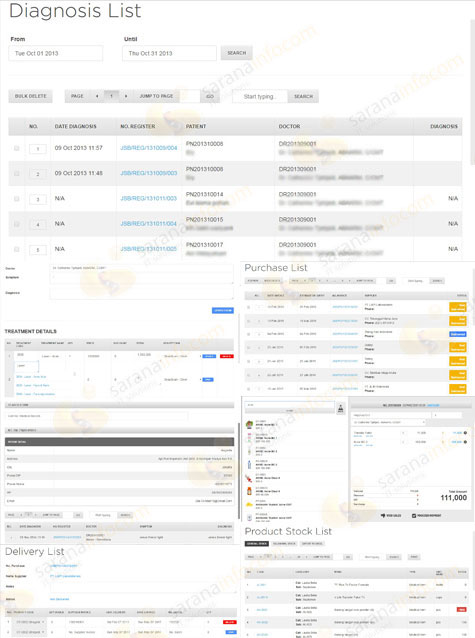
Task: Click the Until date field Thu Oct 31 2013
Action: 169,53
